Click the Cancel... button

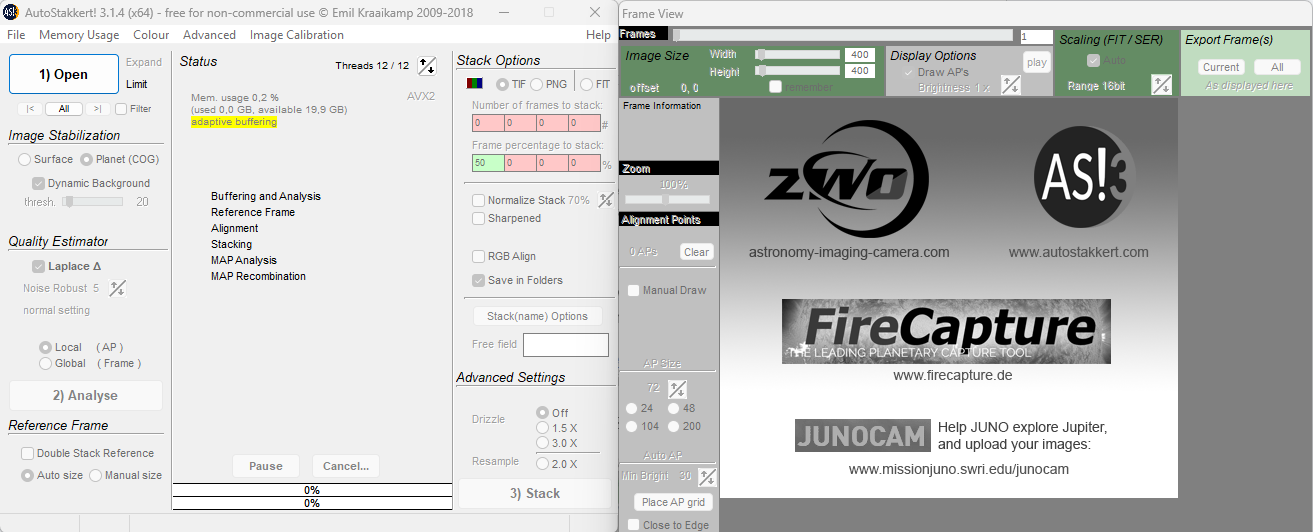tap(346, 465)
